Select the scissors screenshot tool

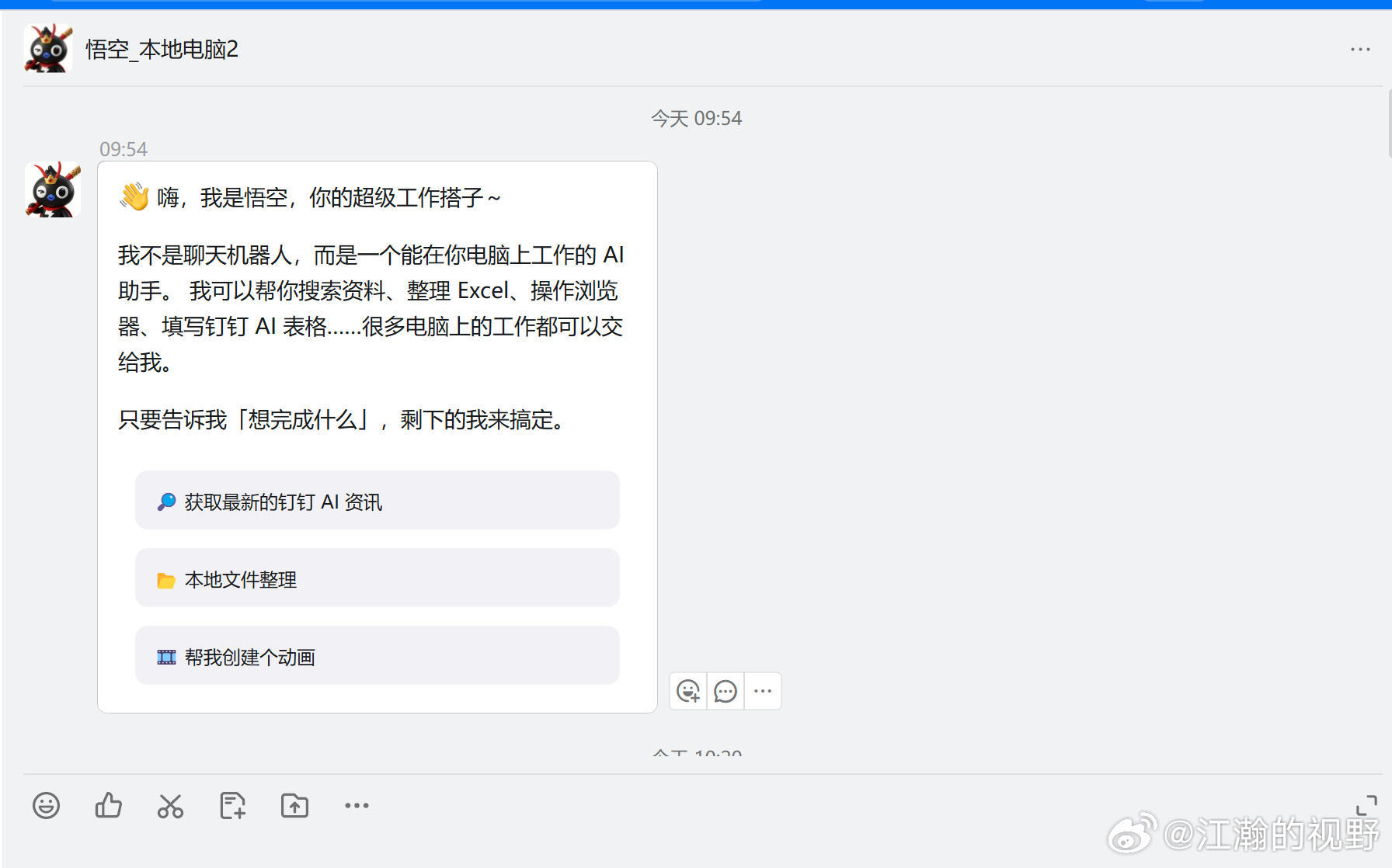[170, 806]
